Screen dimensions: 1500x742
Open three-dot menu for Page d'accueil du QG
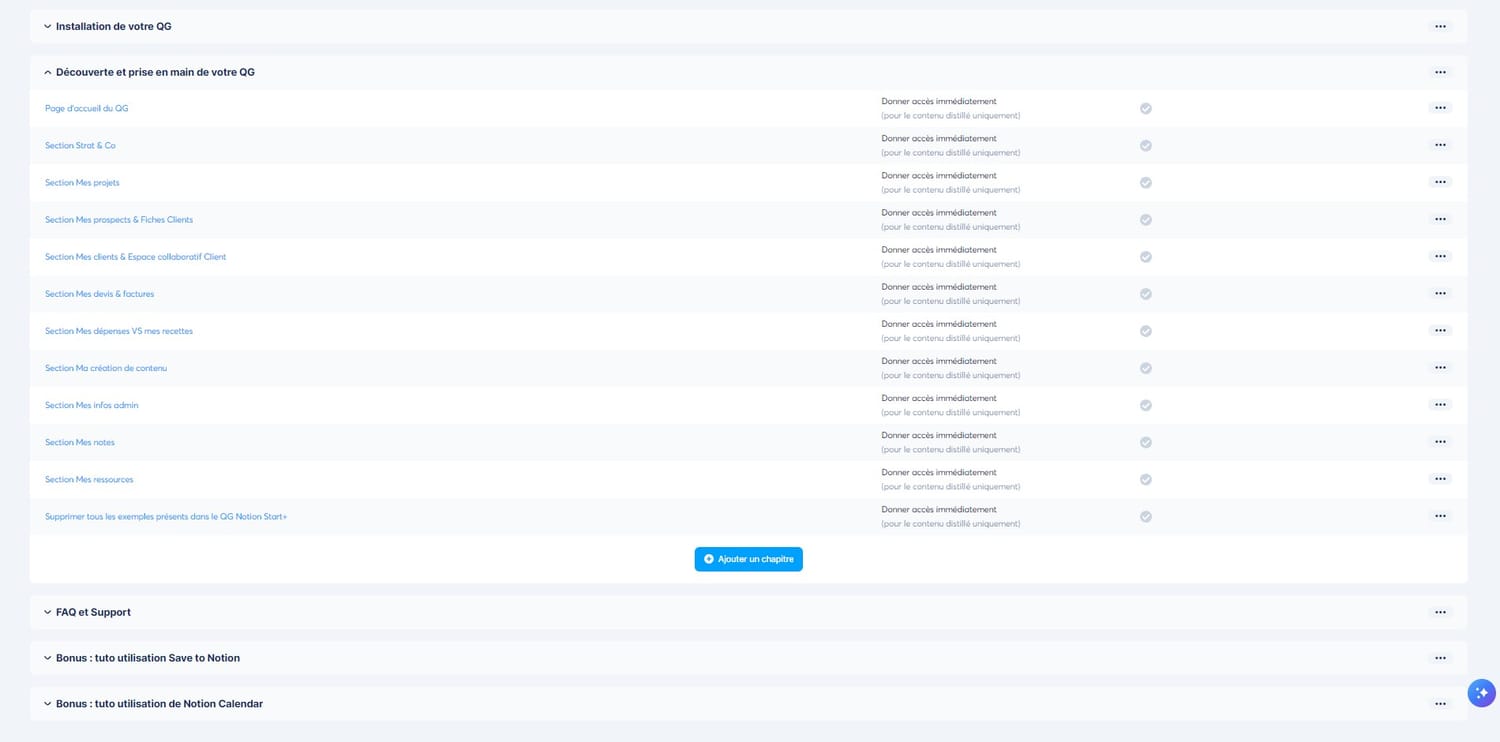point(1440,108)
